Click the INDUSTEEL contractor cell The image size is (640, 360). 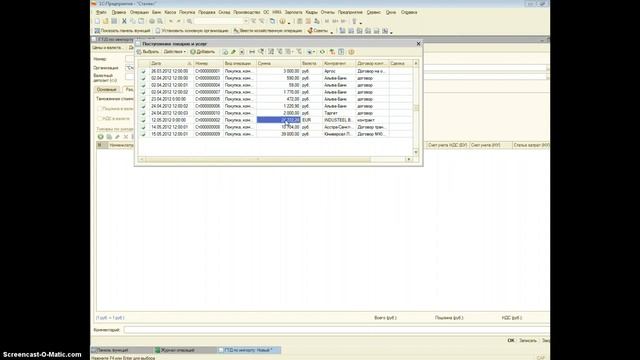339,120
